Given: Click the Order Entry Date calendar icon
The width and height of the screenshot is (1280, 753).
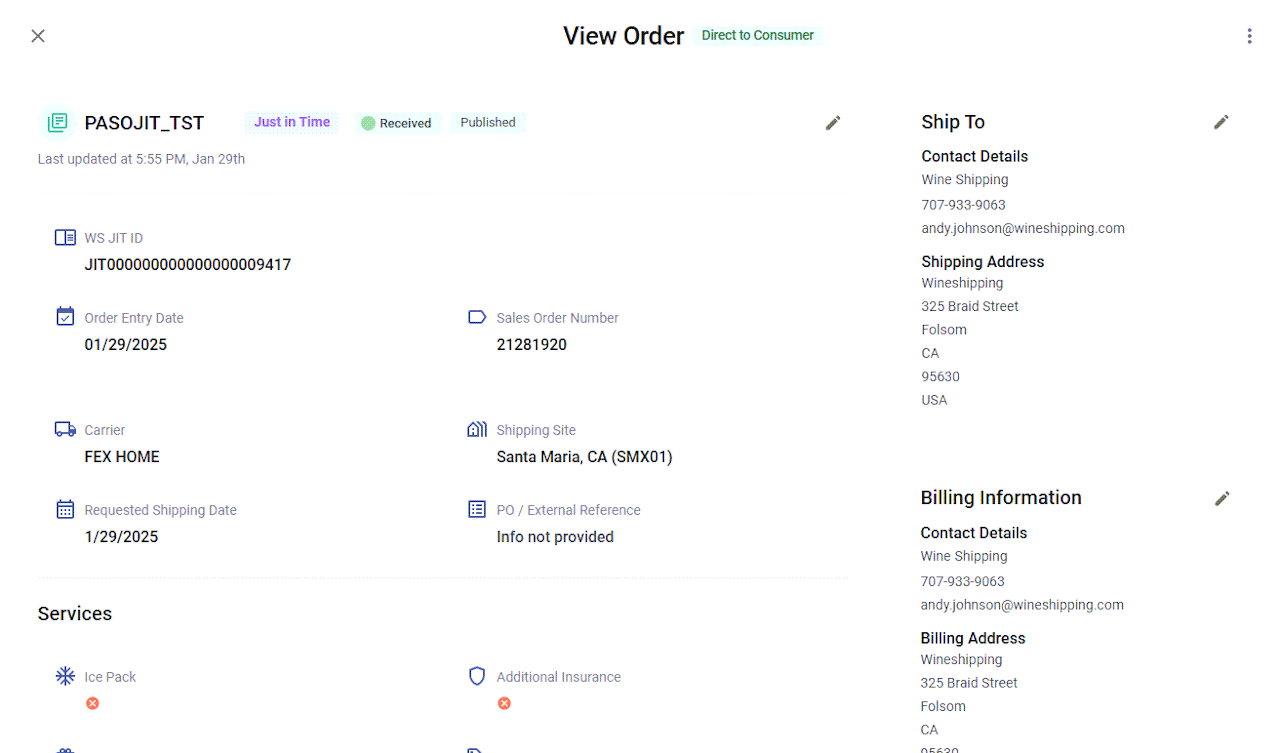Looking at the screenshot, I should pos(65,317).
